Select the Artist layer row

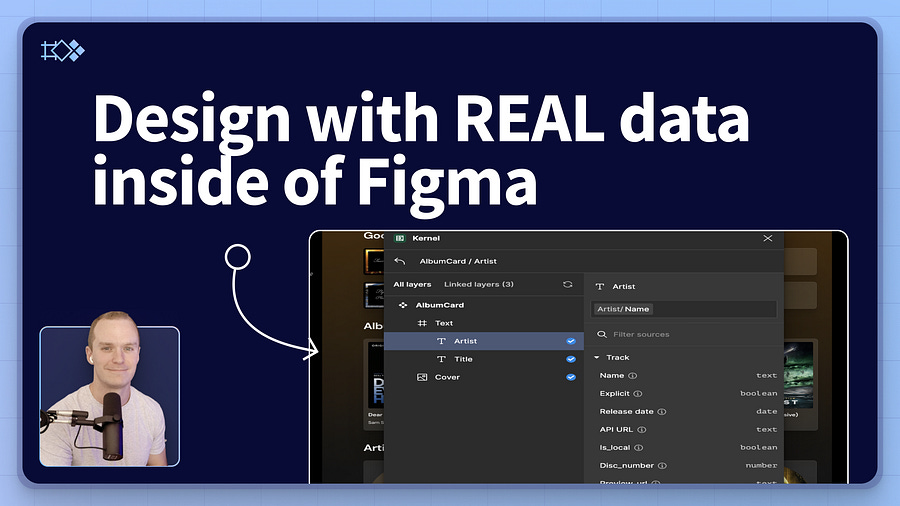pyautogui.click(x=484, y=341)
